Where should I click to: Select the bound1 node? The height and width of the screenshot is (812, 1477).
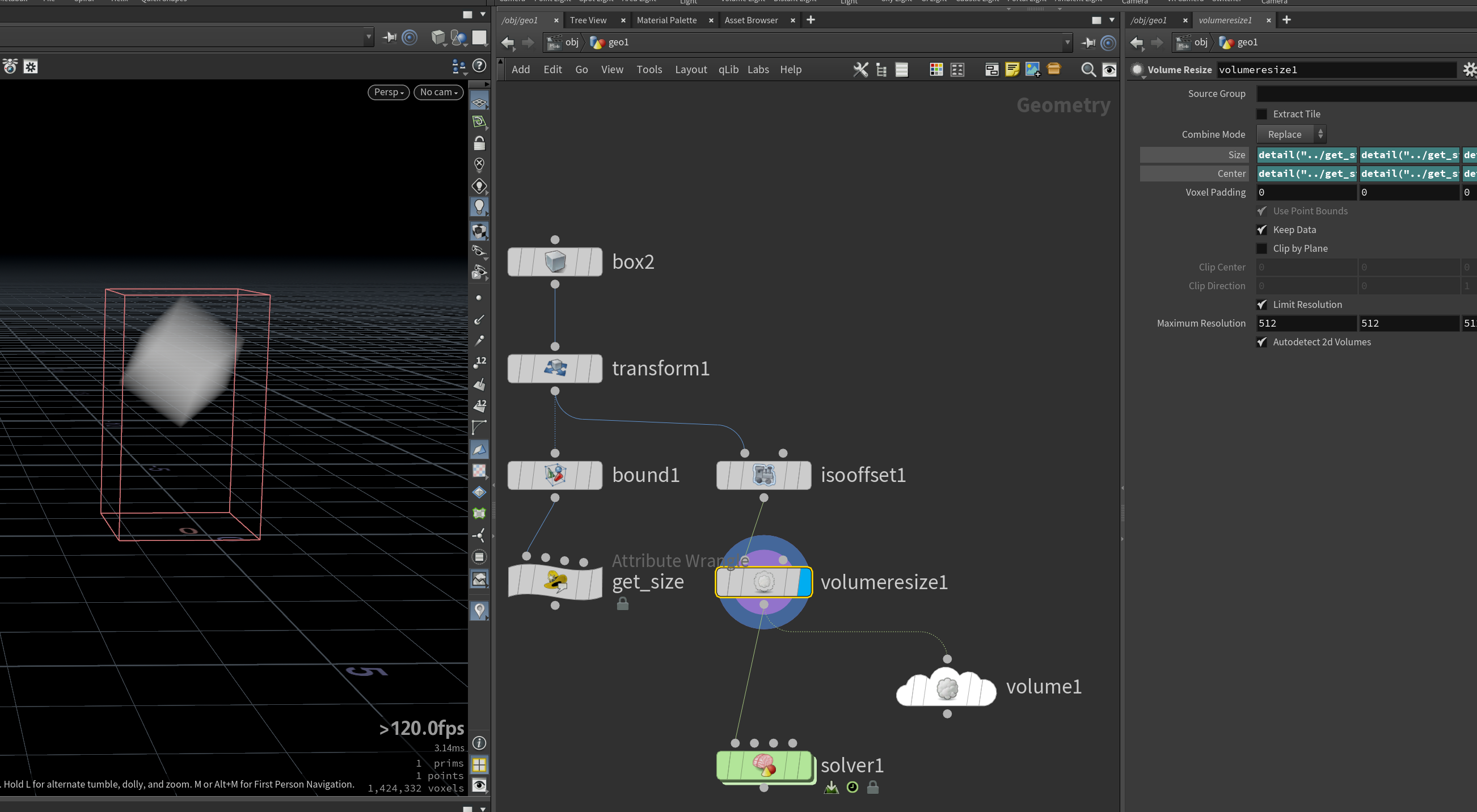pos(555,475)
